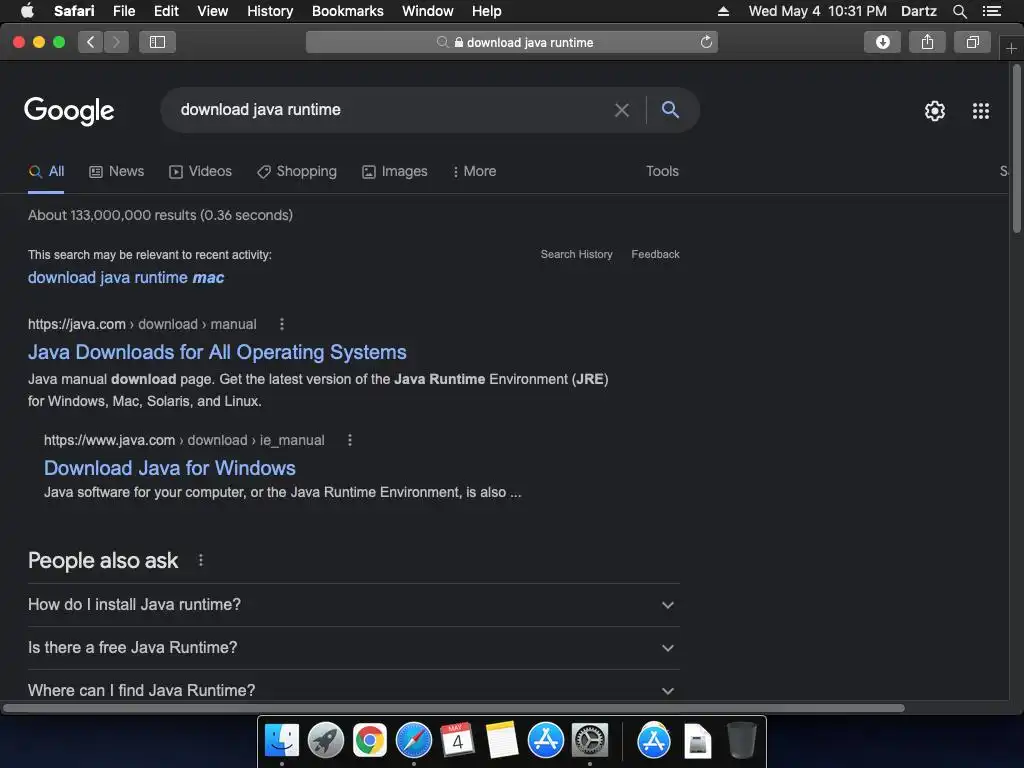Click download java runtime mac suggestion
This screenshot has width=1024, height=768.
click(x=126, y=278)
